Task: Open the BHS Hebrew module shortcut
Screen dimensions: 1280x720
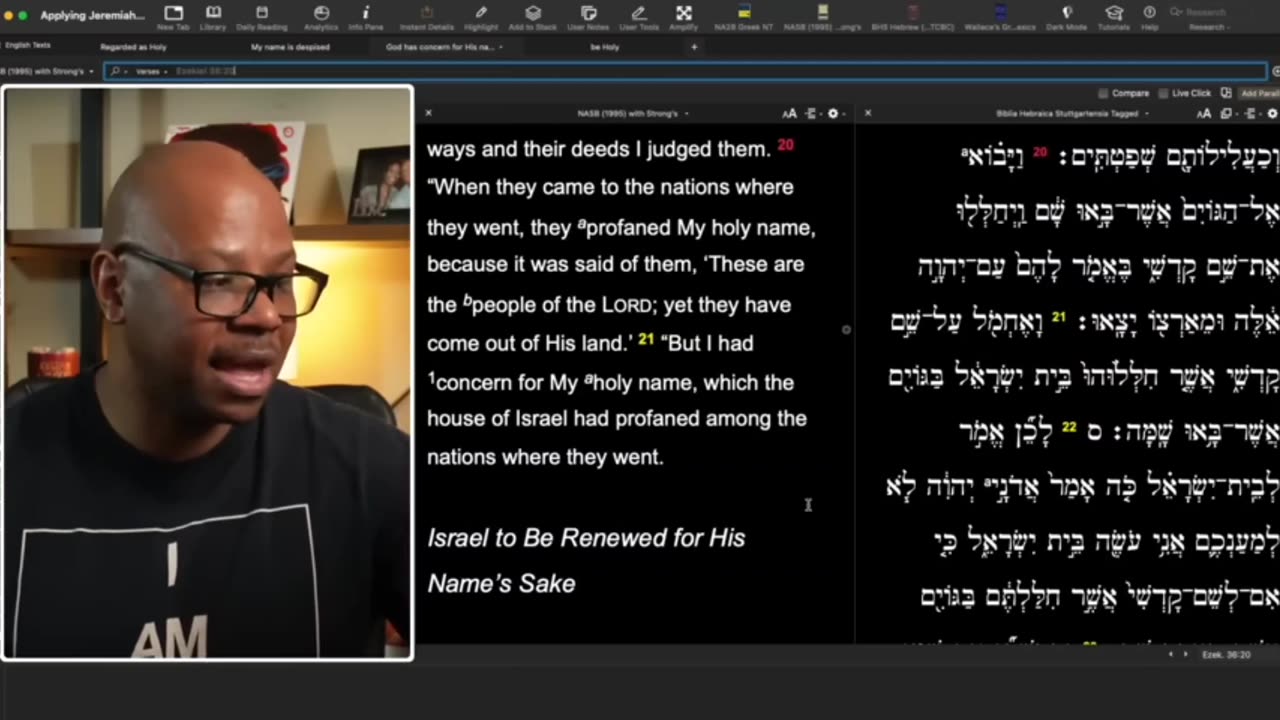Action: (912, 17)
